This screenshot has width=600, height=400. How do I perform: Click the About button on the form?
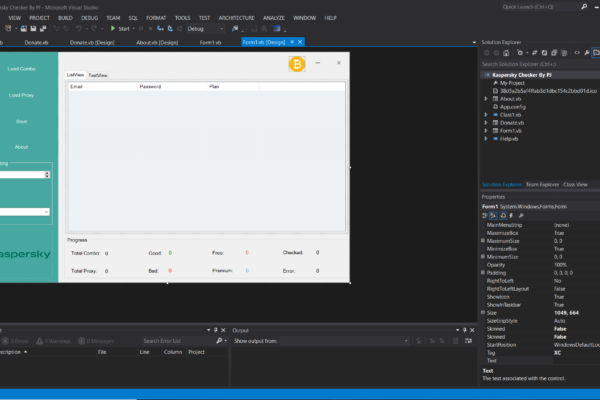point(21,147)
